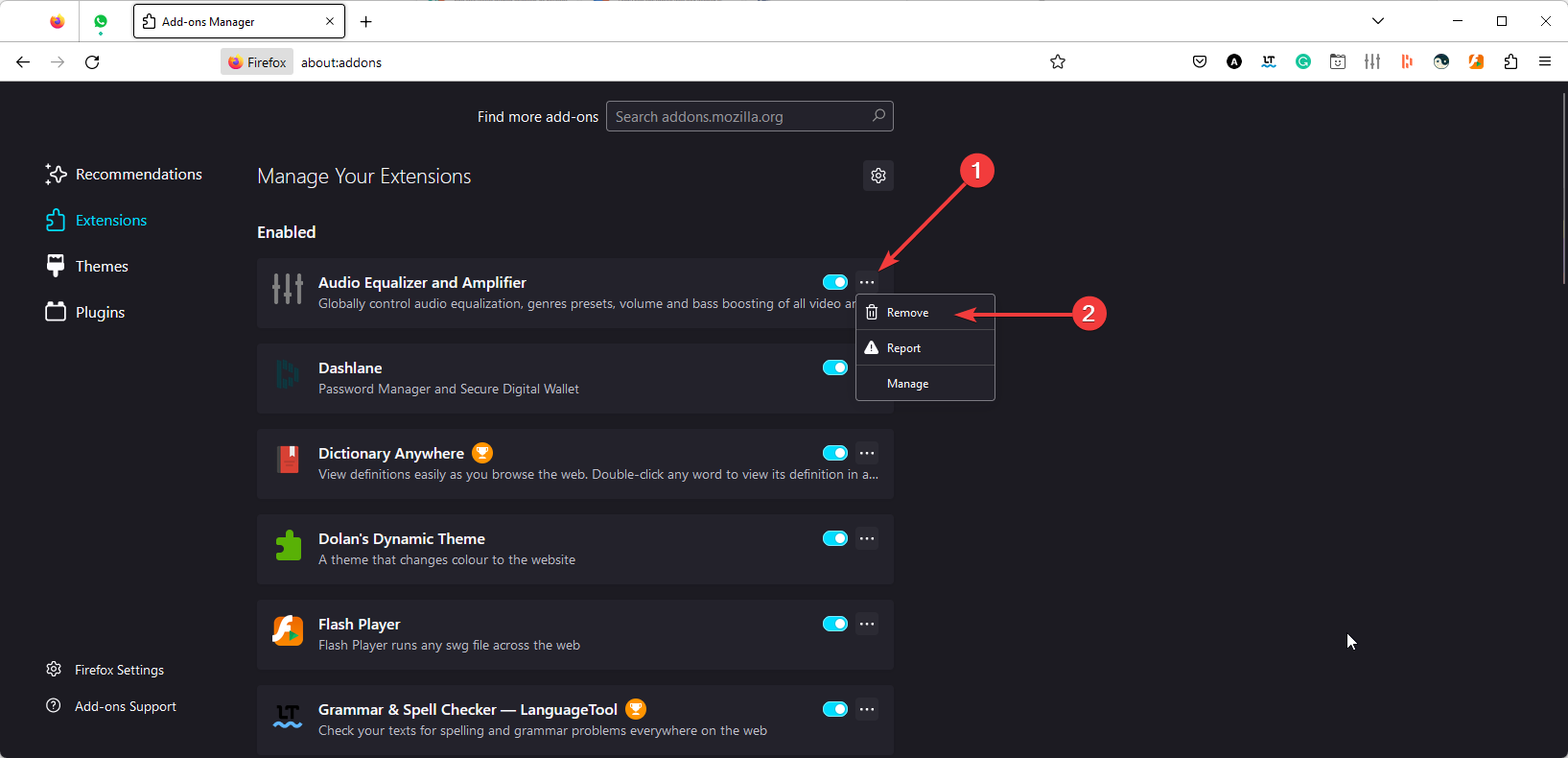
Task: Open the LanguageTool extension toolbar icon
Action: coord(1269,61)
